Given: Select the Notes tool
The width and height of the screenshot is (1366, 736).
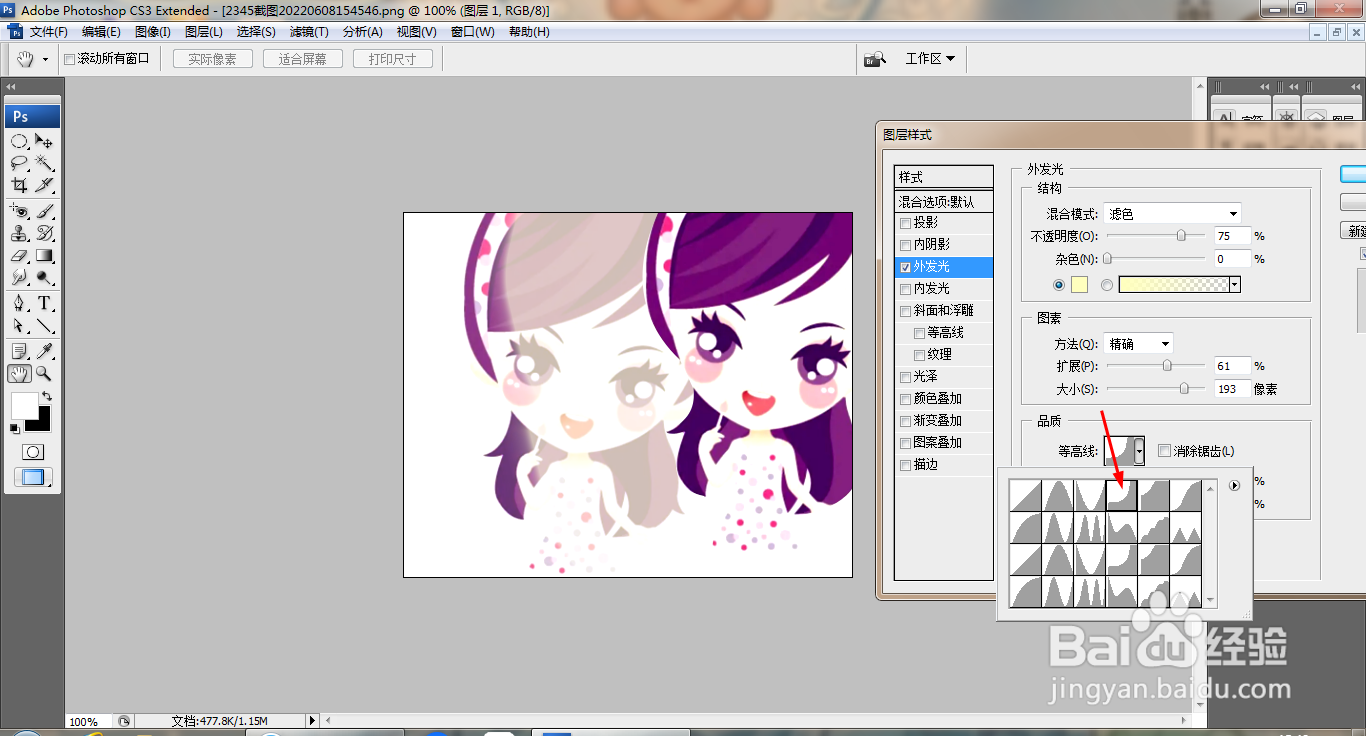Looking at the screenshot, I should coord(19,351).
